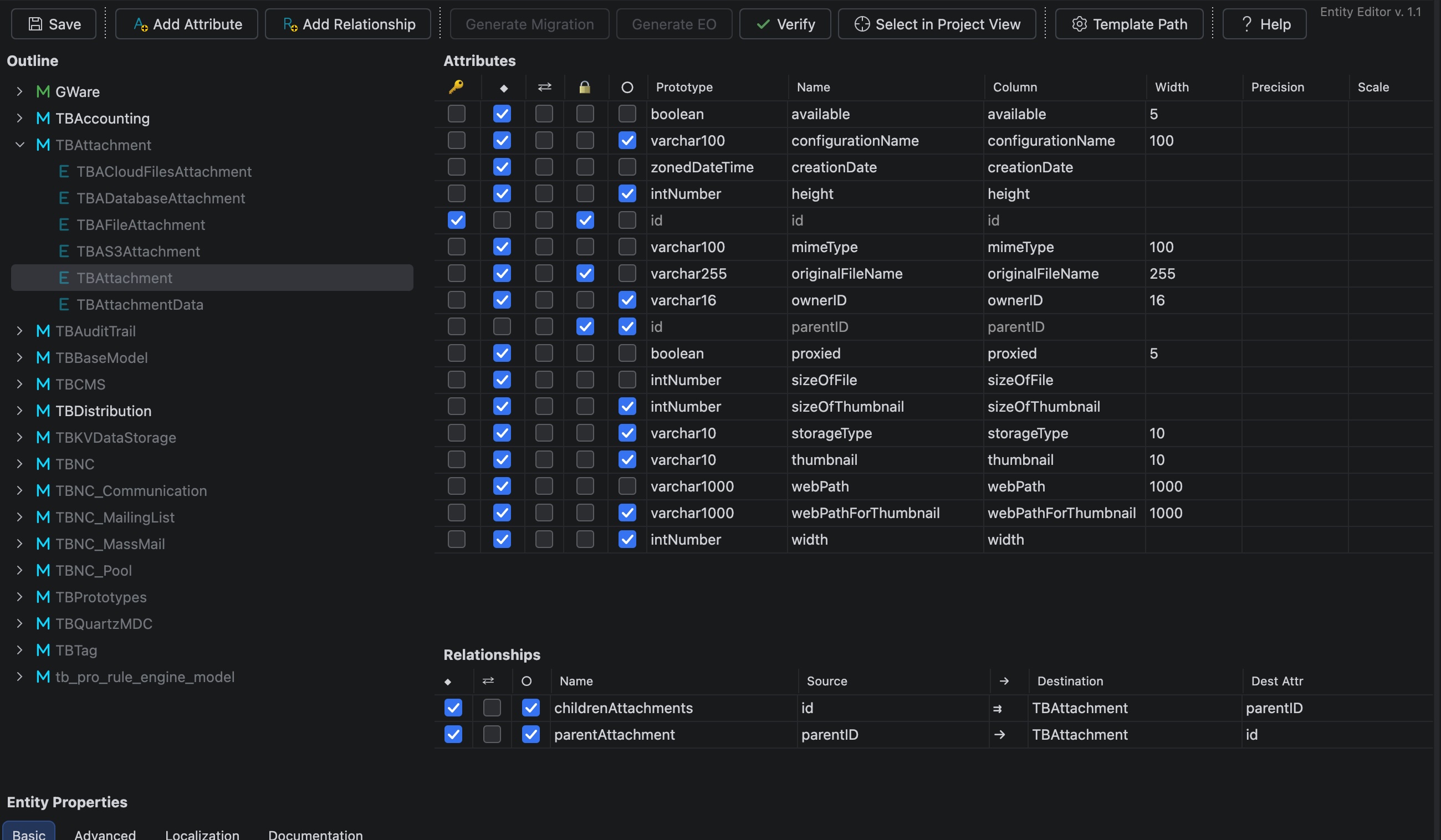Expand the TBBaseModel model node

19,358
